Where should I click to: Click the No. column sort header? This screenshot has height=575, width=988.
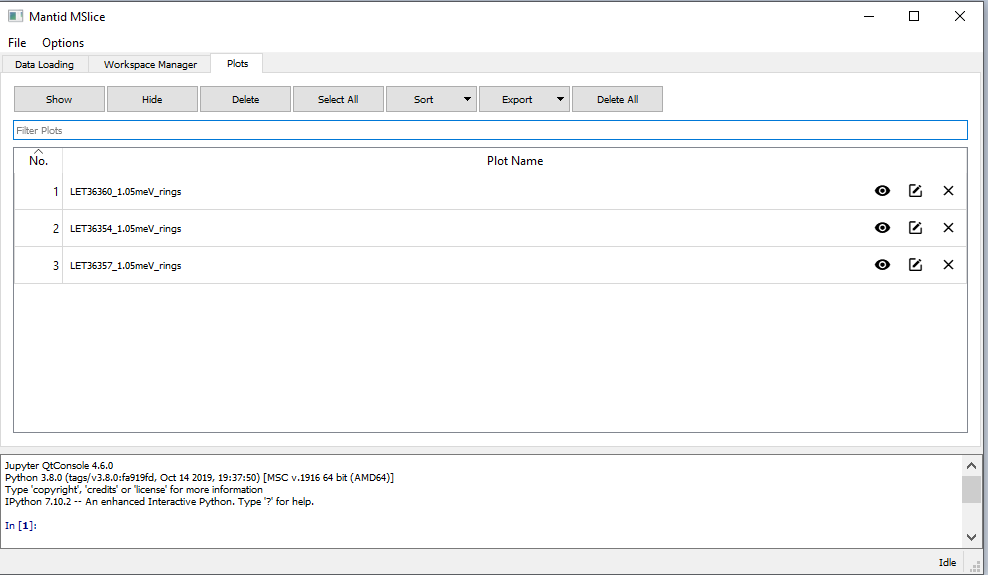pos(38,160)
